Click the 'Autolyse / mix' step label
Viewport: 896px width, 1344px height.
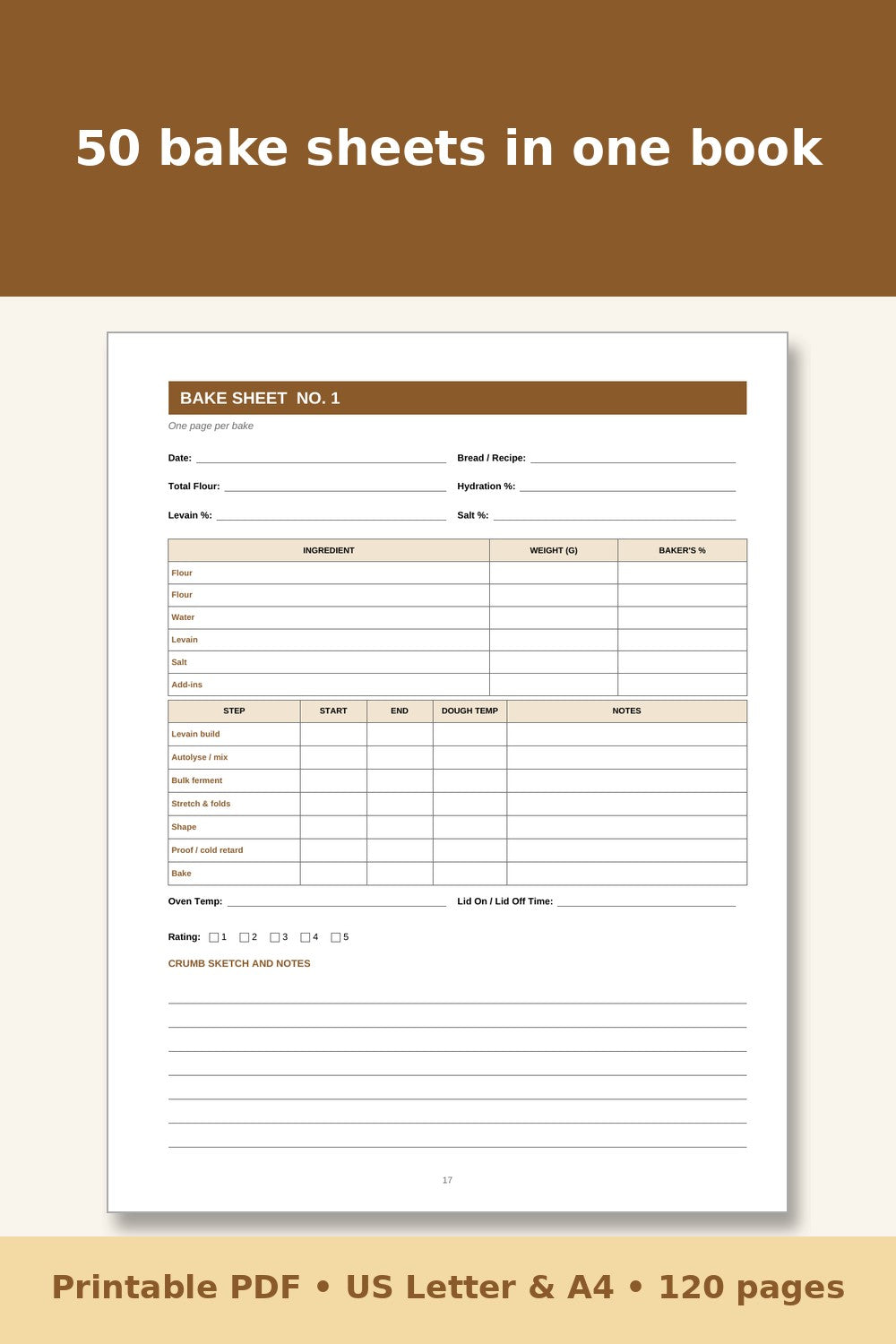pyautogui.click(x=200, y=757)
